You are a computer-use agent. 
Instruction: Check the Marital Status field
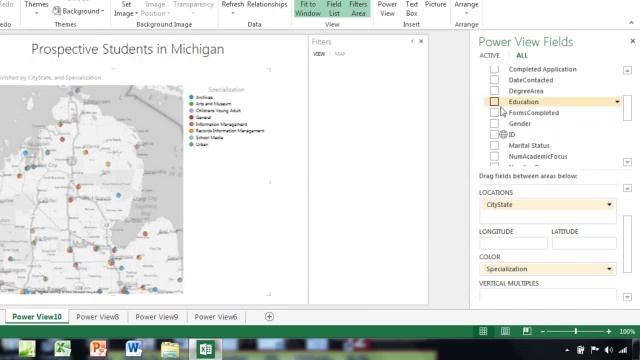pyautogui.click(x=494, y=145)
